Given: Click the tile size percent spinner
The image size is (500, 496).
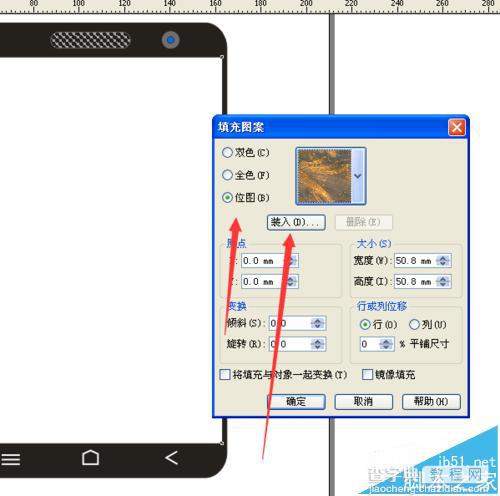Looking at the screenshot, I should coord(386,344).
